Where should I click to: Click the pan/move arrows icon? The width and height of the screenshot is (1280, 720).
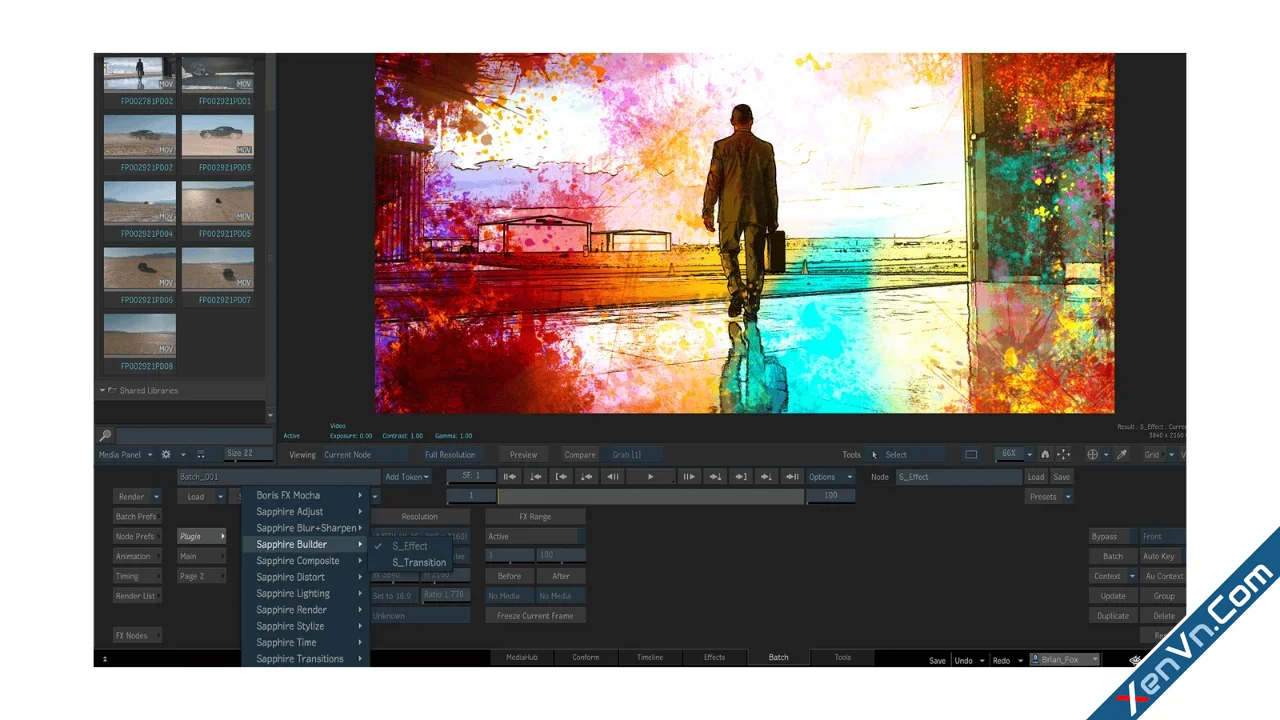pyautogui.click(x=1063, y=455)
